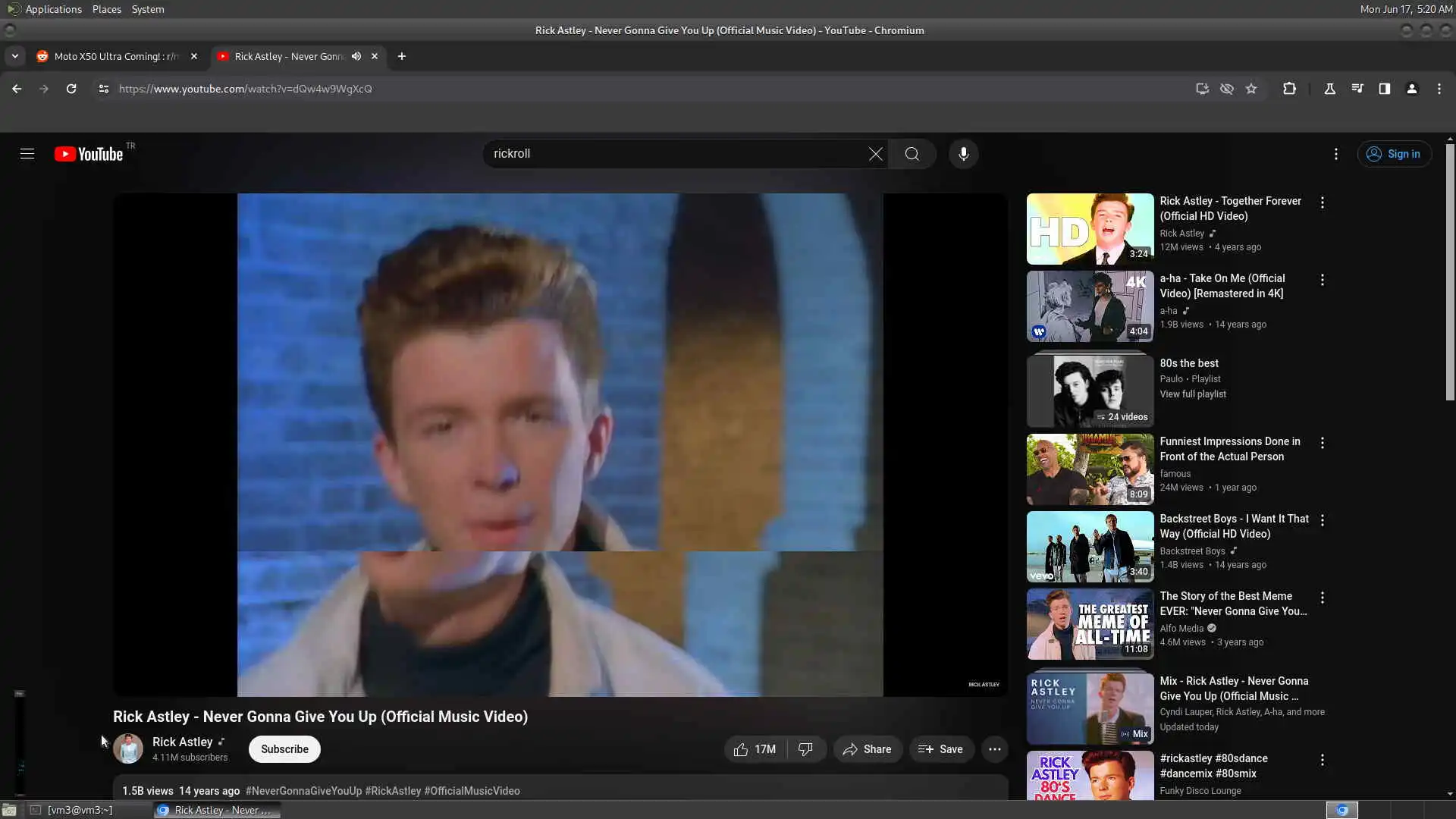Clear the rickroll search text
The width and height of the screenshot is (1456, 819).
point(875,154)
